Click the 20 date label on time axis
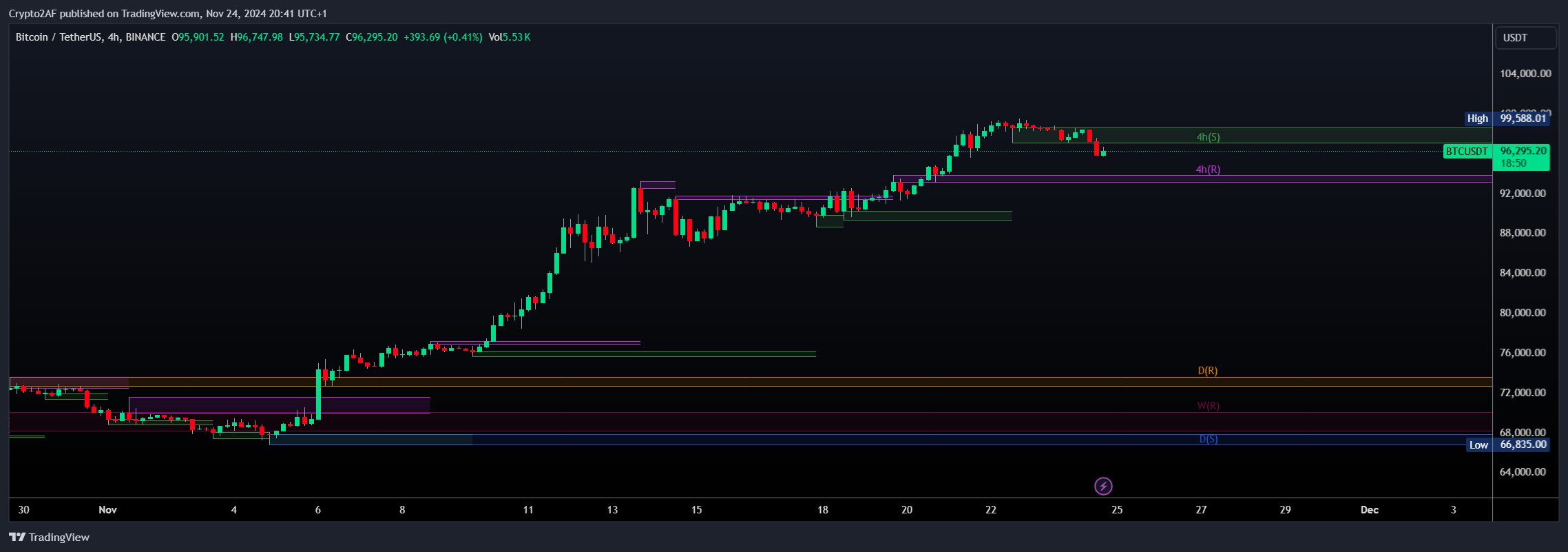This screenshot has width=1568, height=552. point(907,510)
